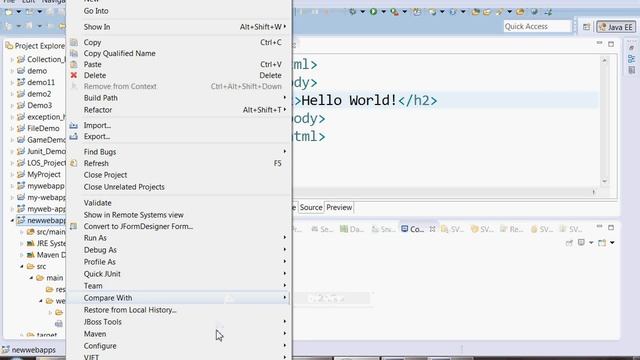Click the Export icon in menu
Viewport: 640px width, 360px height.
click(x=73, y=136)
